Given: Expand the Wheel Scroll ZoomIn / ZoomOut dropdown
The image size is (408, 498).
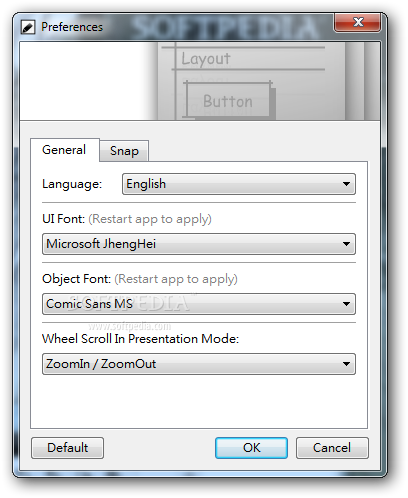Looking at the screenshot, I should point(199,364).
